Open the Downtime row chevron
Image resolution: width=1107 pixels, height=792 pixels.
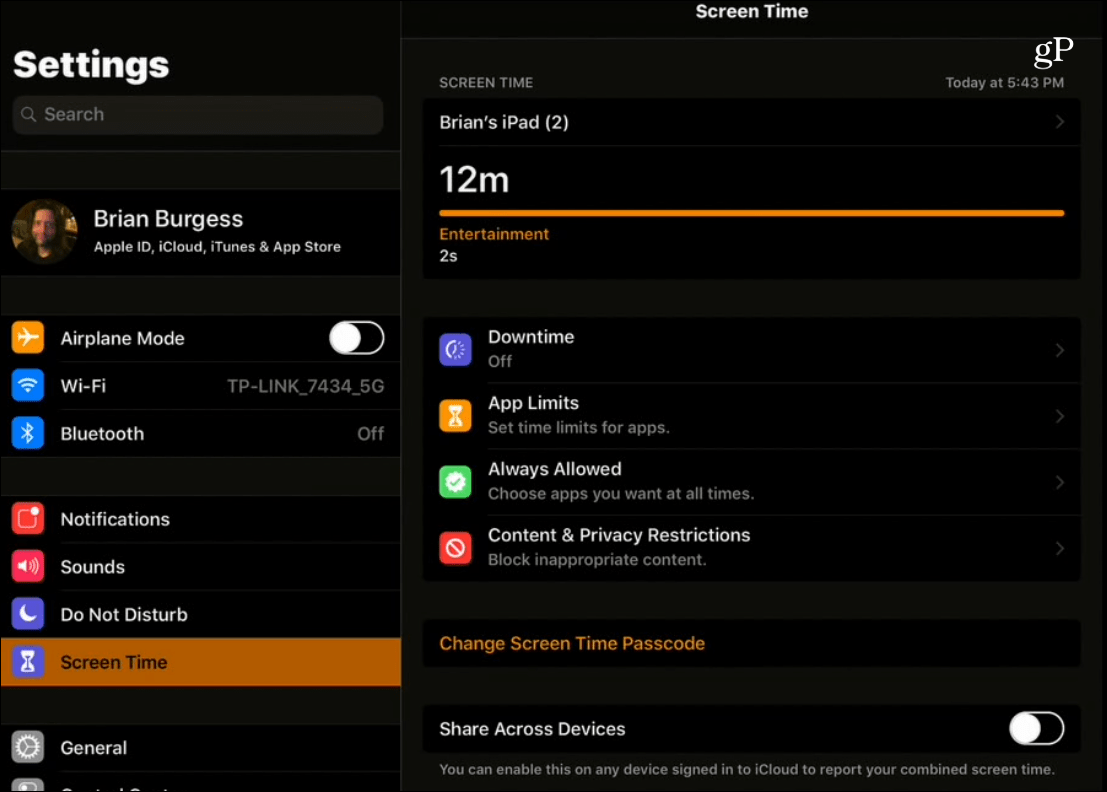pyautogui.click(x=1060, y=350)
